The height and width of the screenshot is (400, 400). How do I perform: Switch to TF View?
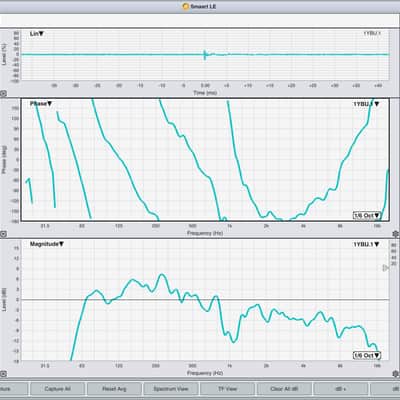click(228, 389)
